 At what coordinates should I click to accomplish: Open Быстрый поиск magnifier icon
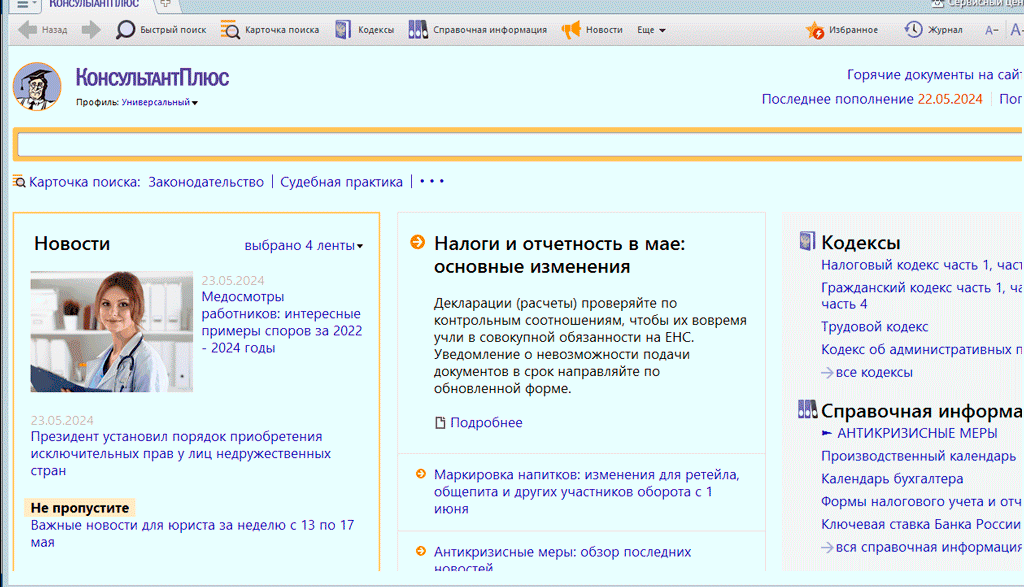coord(126,30)
